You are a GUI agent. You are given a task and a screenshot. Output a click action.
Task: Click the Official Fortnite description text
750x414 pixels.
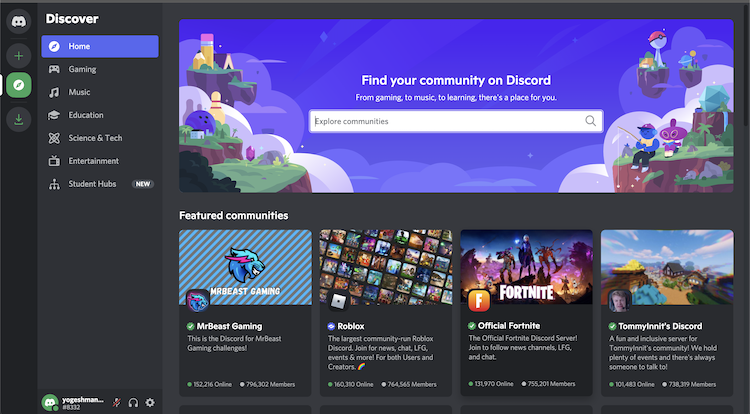point(523,348)
